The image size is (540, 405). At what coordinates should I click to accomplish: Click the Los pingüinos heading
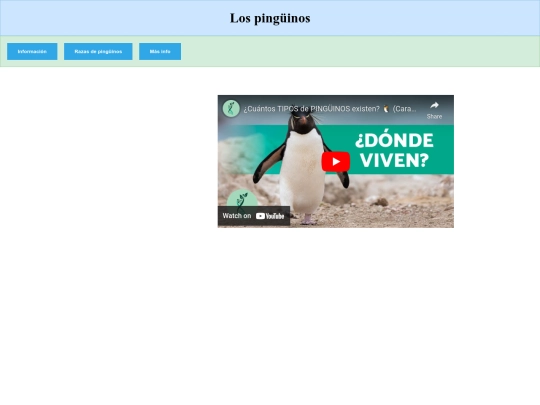click(x=270, y=18)
